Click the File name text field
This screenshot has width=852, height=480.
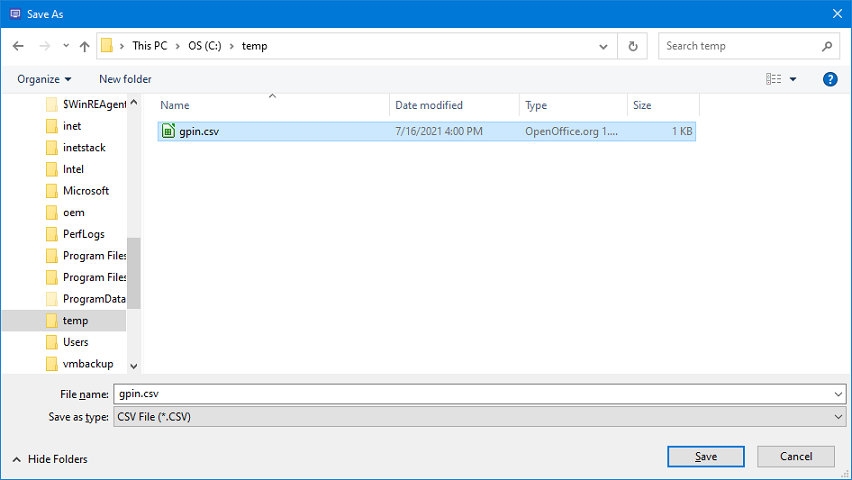pos(470,395)
